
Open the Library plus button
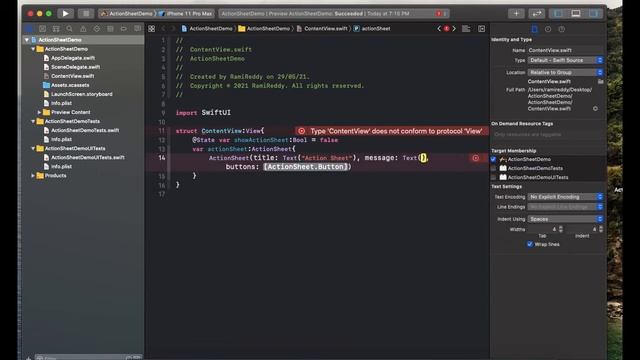pos(516,13)
